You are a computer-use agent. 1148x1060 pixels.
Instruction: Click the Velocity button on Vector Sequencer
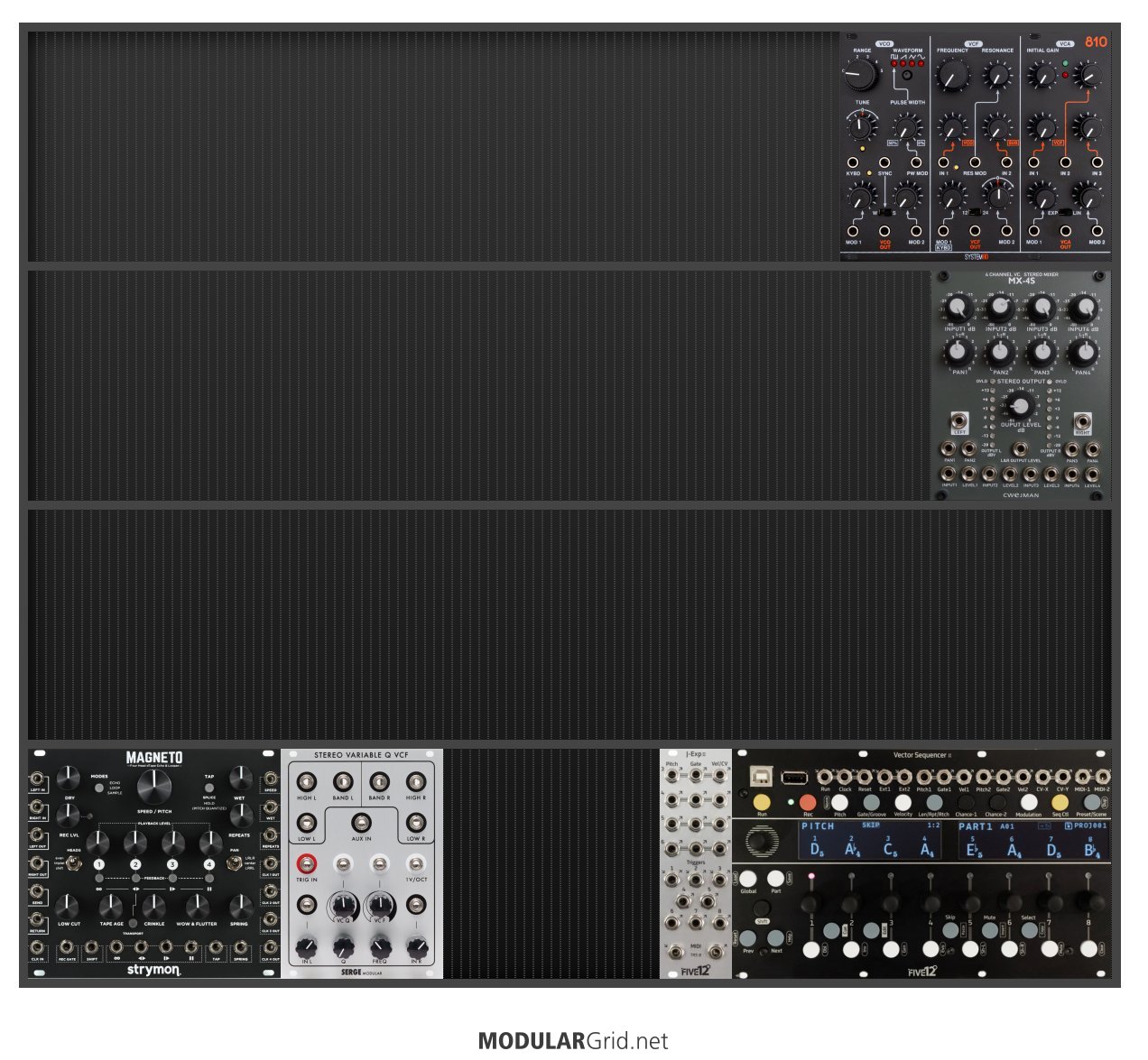pyautogui.click(x=903, y=802)
